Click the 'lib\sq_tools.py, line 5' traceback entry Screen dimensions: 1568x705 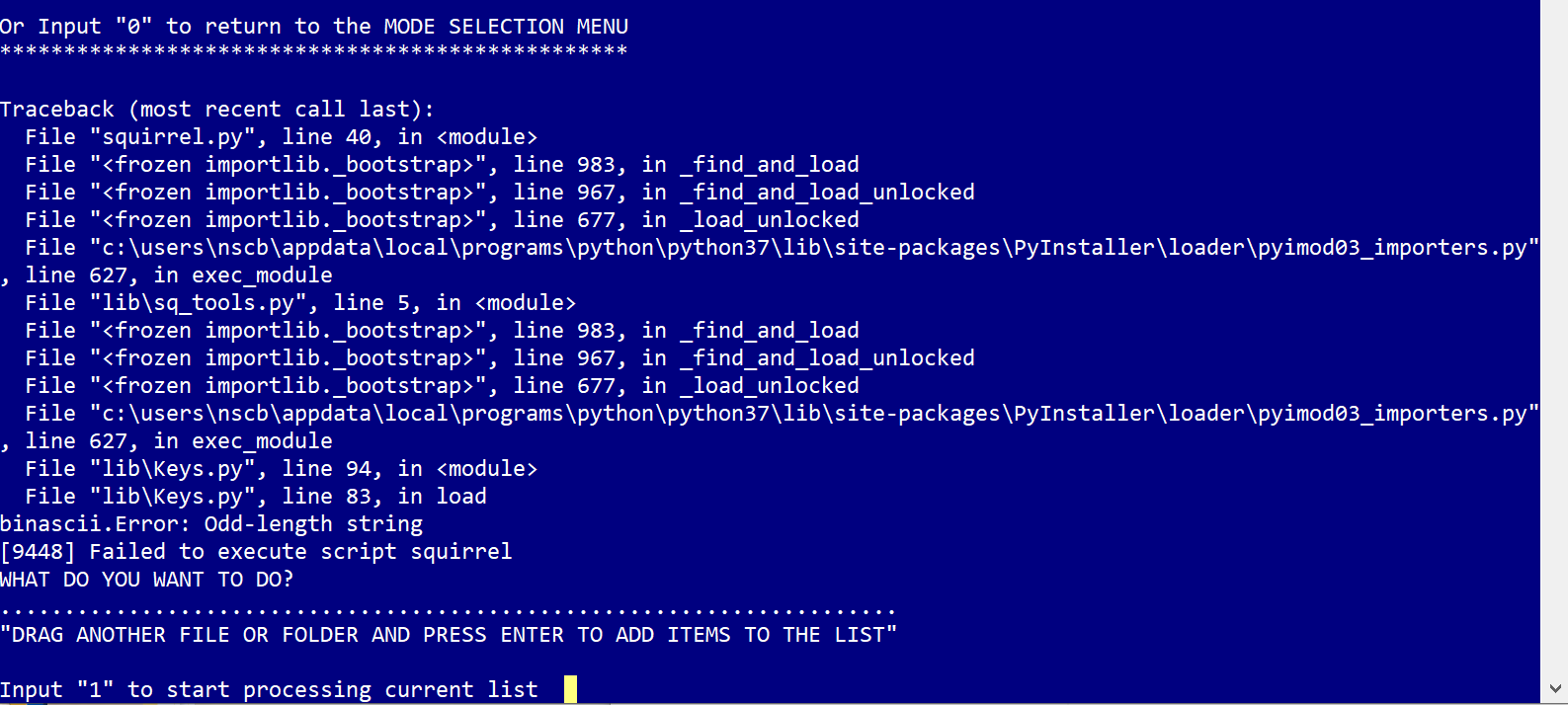[300, 302]
